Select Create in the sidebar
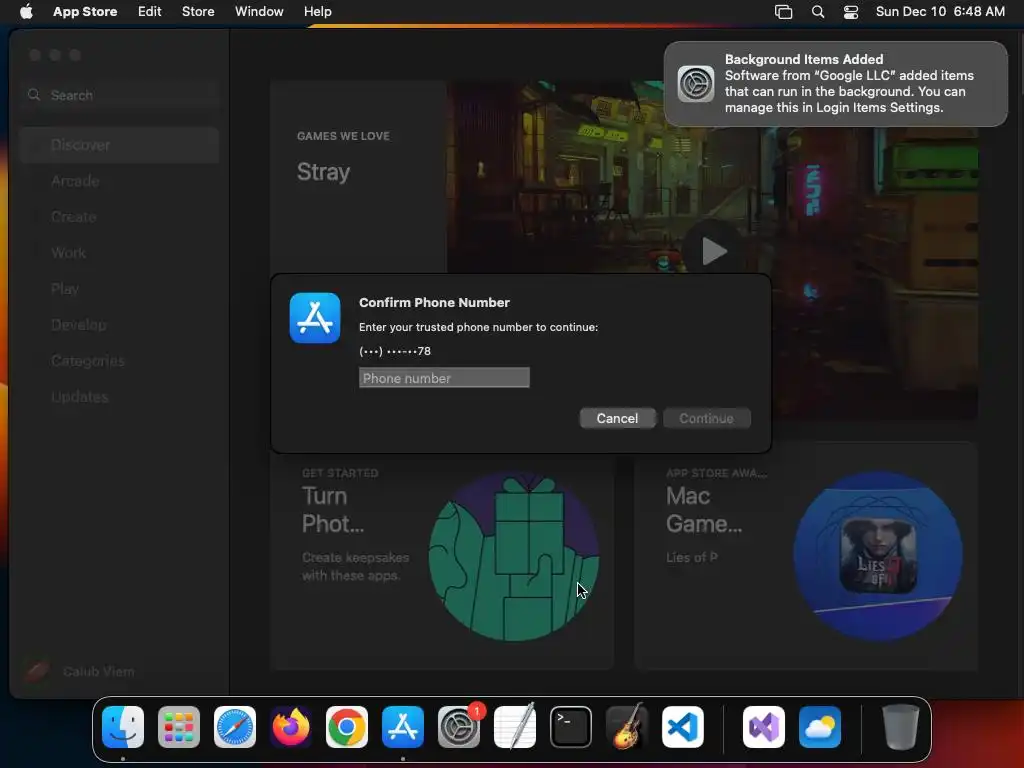1024x768 pixels. tap(120, 217)
